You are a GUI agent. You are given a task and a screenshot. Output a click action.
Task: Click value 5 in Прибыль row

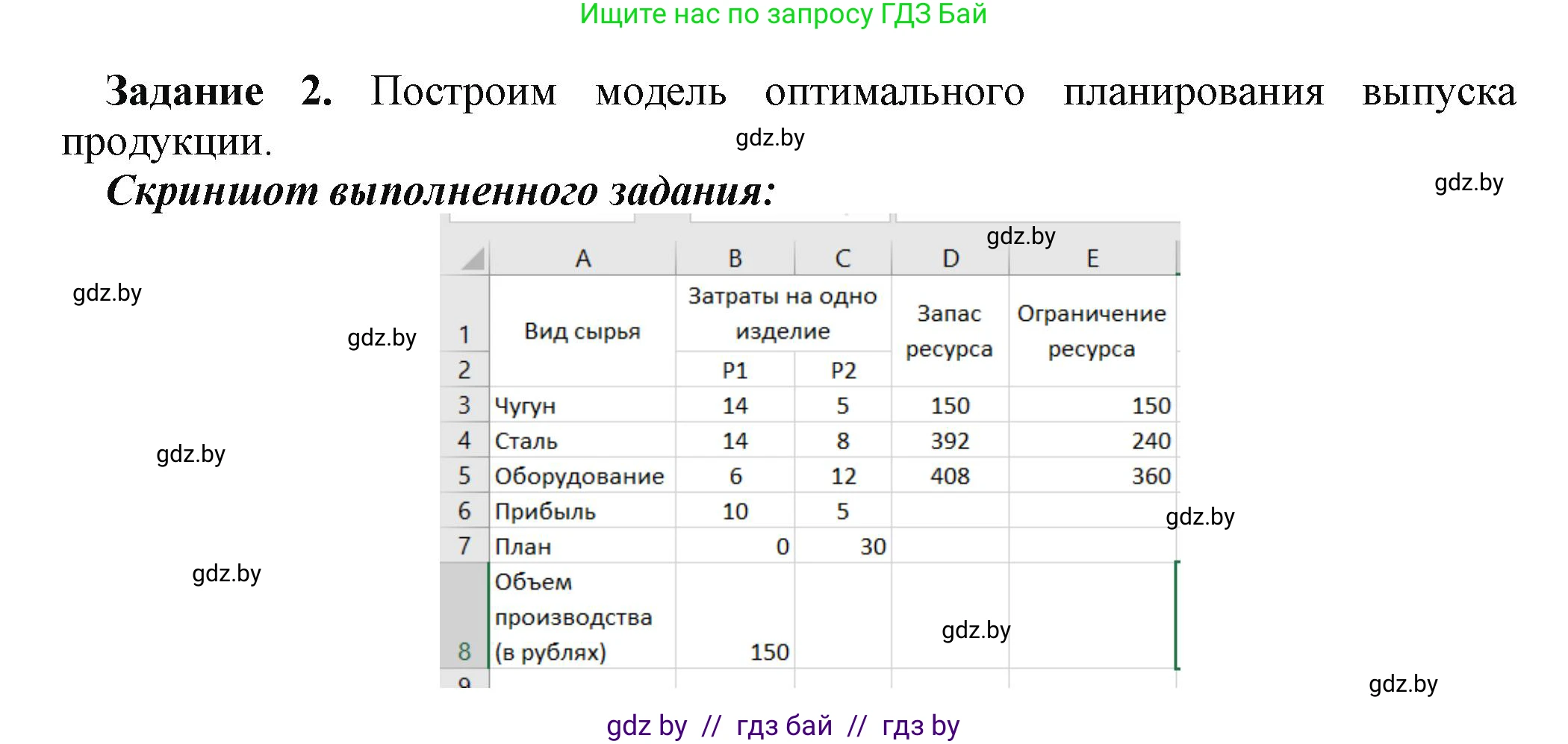pyautogui.click(x=843, y=510)
